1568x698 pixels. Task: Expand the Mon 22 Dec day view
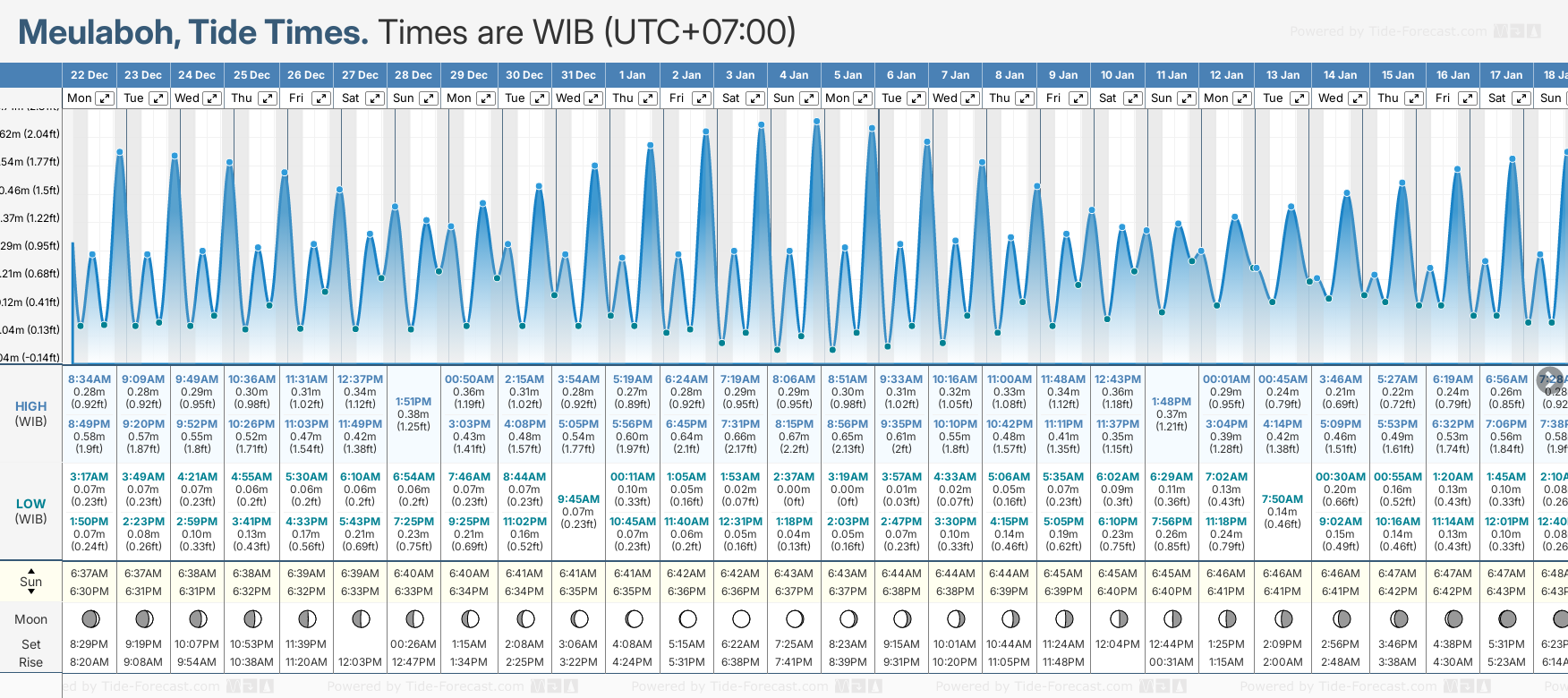(105, 98)
